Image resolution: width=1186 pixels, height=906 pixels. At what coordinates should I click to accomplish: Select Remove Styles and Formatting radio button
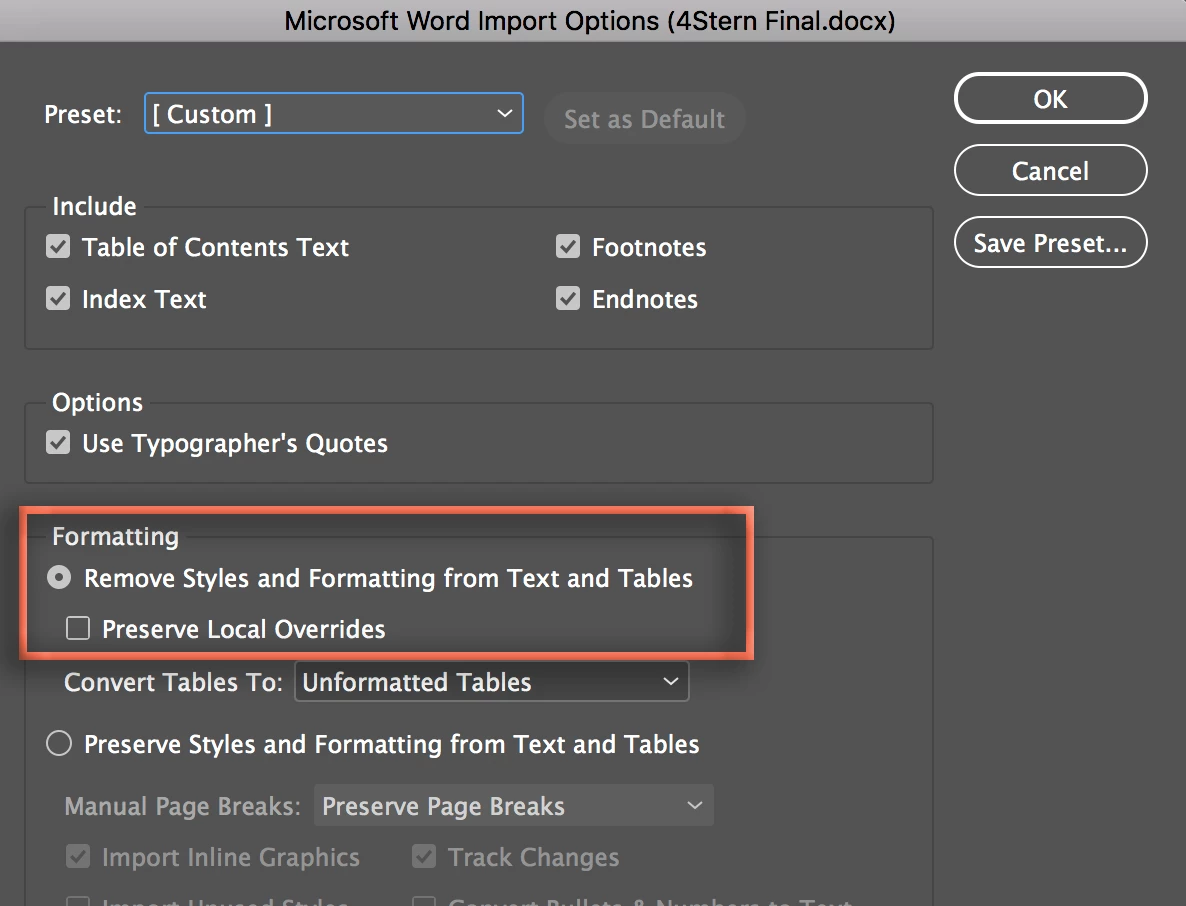click(59, 578)
